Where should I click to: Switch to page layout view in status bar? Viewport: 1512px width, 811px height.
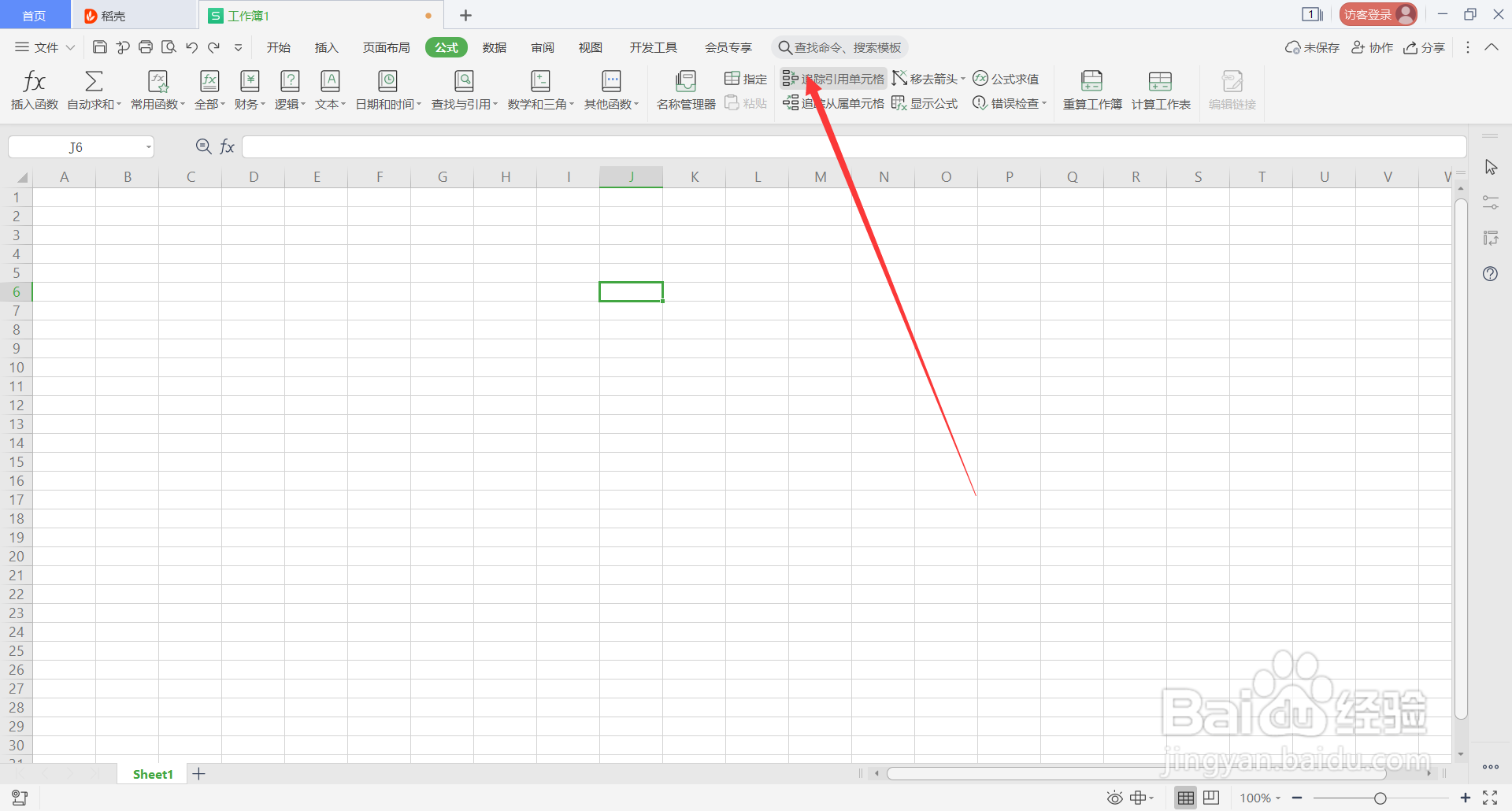pyautogui.click(x=1211, y=798)
